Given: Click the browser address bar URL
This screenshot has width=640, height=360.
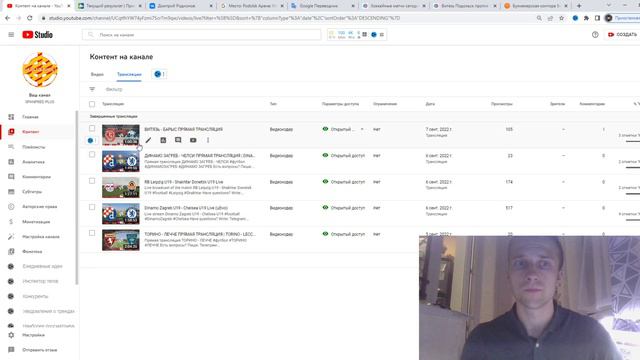Looking at the screenshot, I should pyautogui.click(x=224, y=18).
